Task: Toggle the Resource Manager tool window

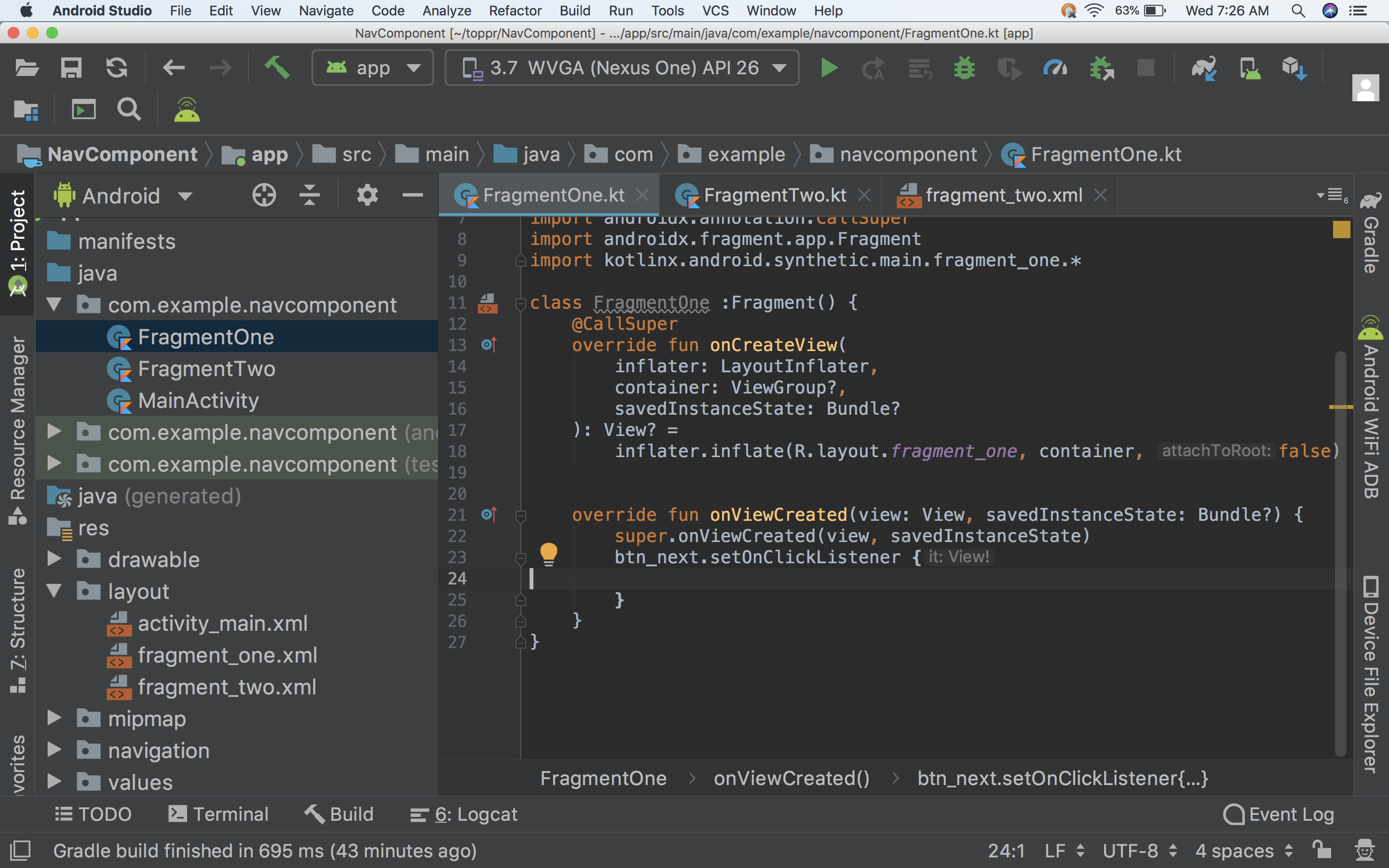Action: pos(17,431)
